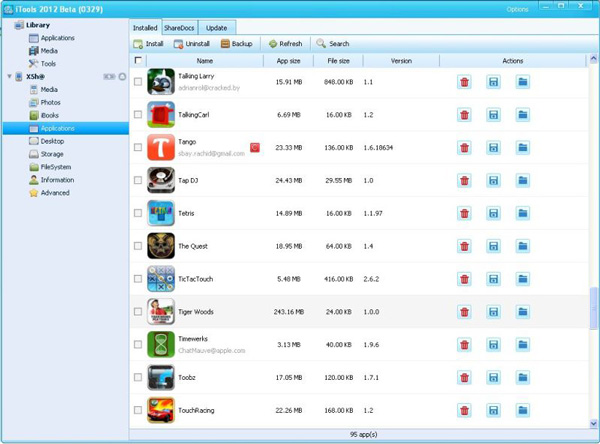Select FileSystem in the sidebar

tap(50, 167)
